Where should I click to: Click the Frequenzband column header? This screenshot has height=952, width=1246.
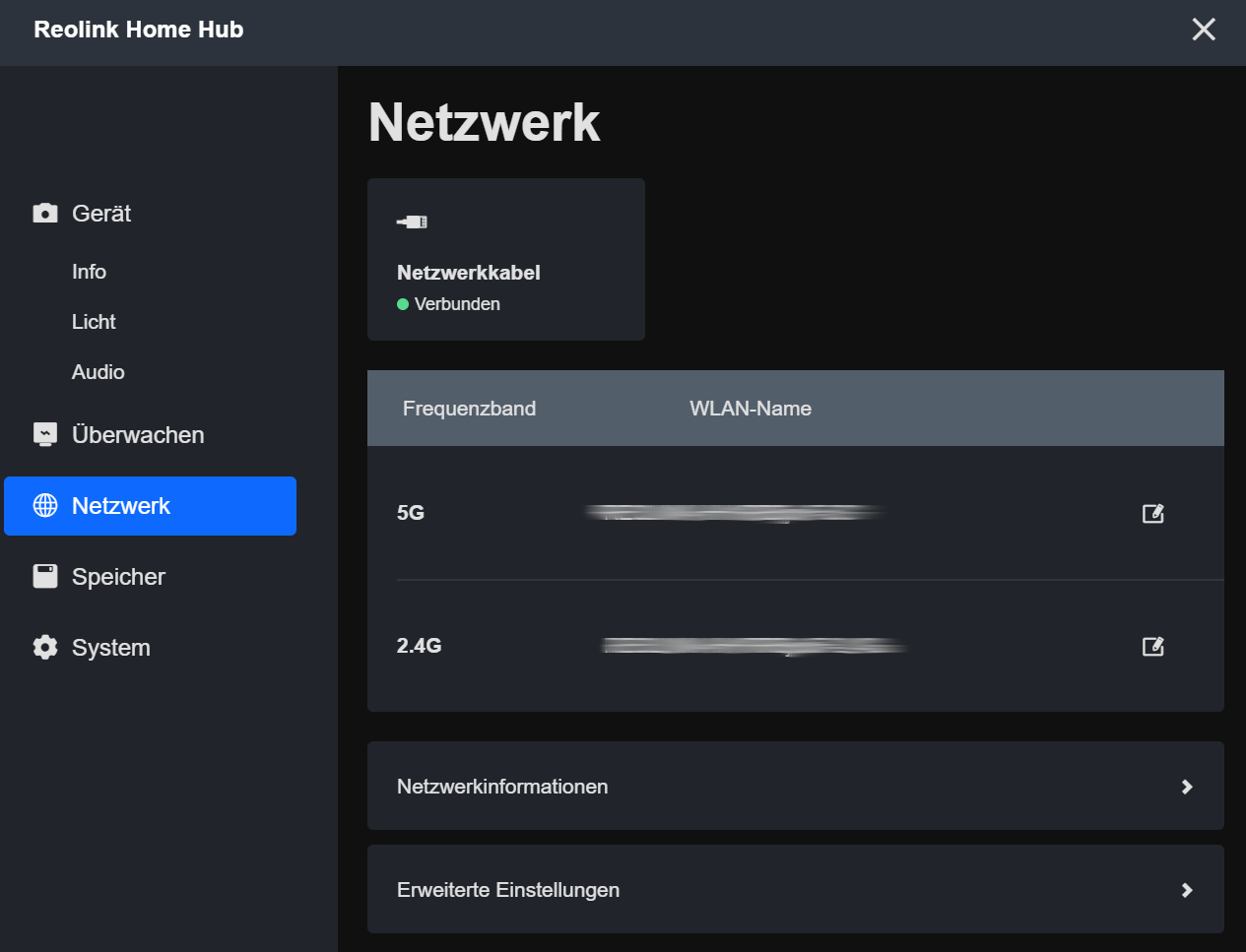[x=469, y=409]
